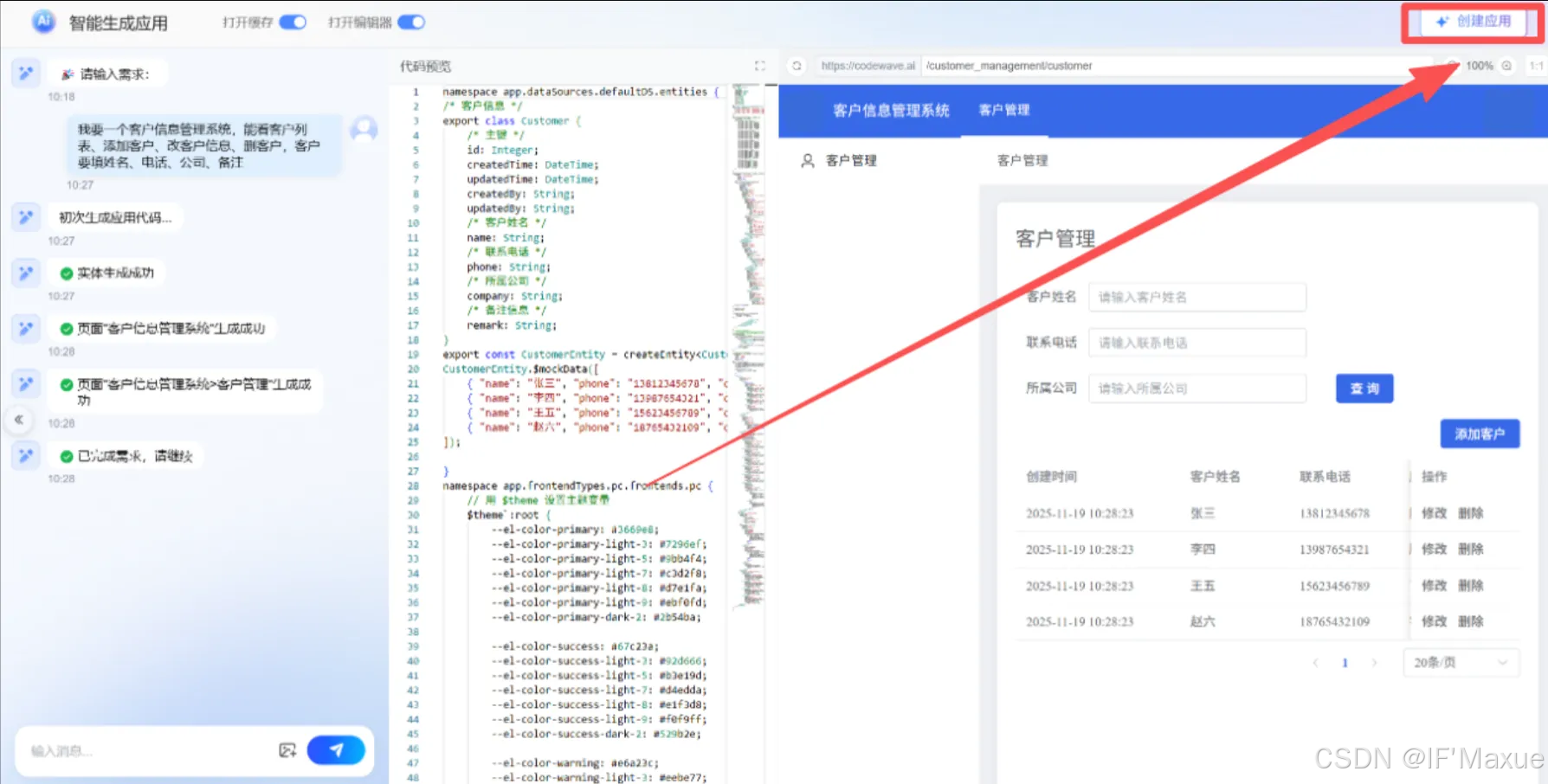
Task: Focus the 客户姓名 search input
Action: 1197,297
